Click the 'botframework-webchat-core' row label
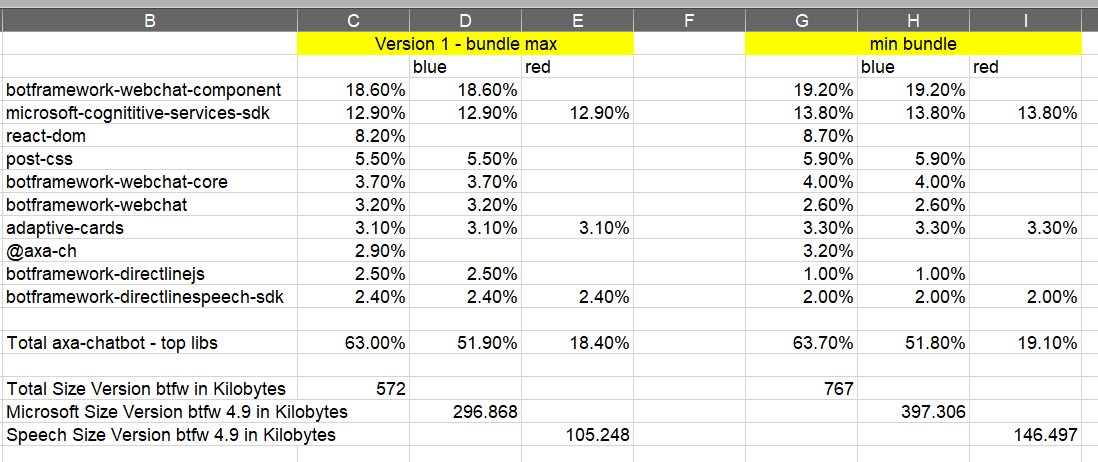Screen dimensions: 1098x462 [117, 182]
